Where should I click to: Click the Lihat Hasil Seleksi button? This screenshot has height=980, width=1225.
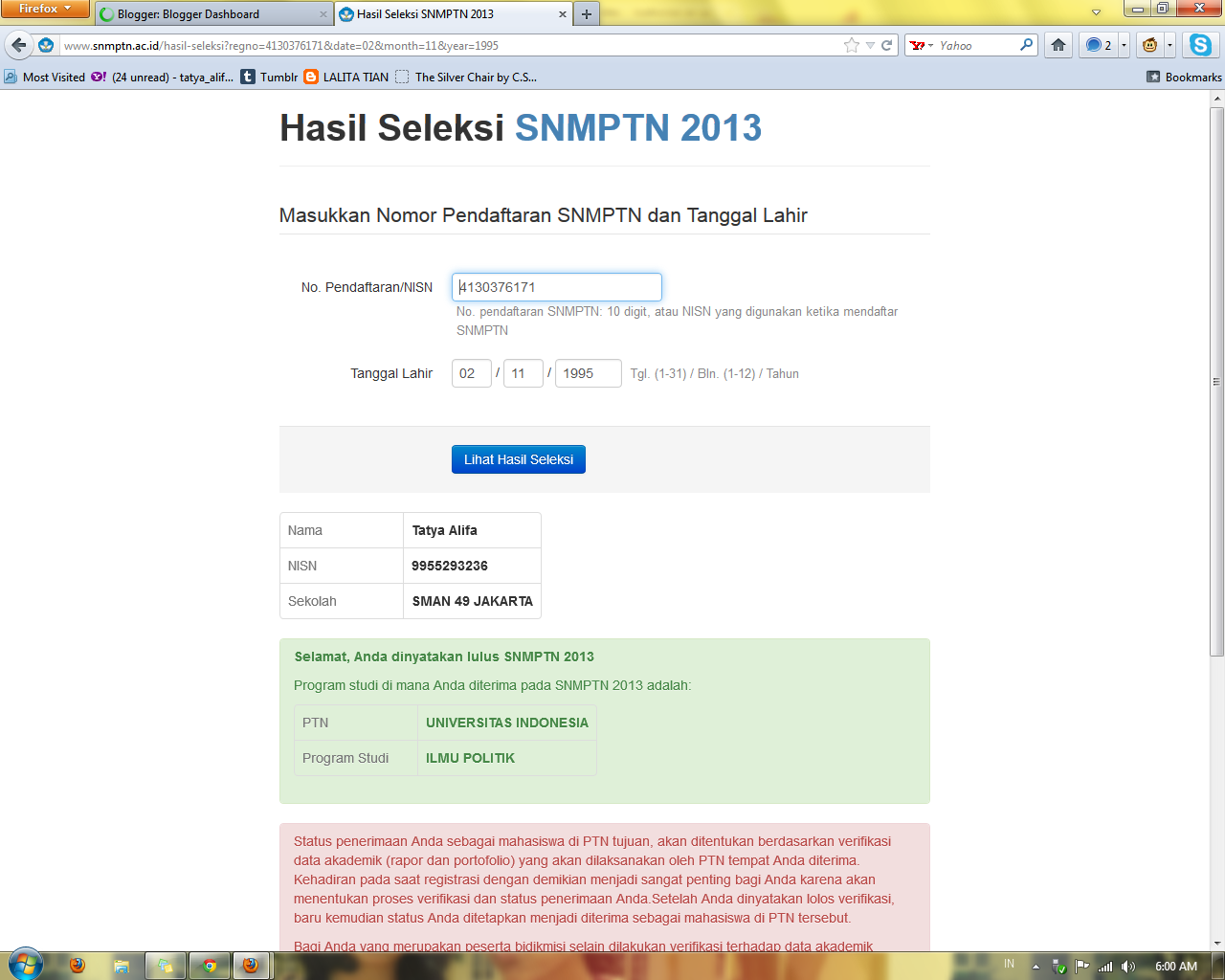519,459
